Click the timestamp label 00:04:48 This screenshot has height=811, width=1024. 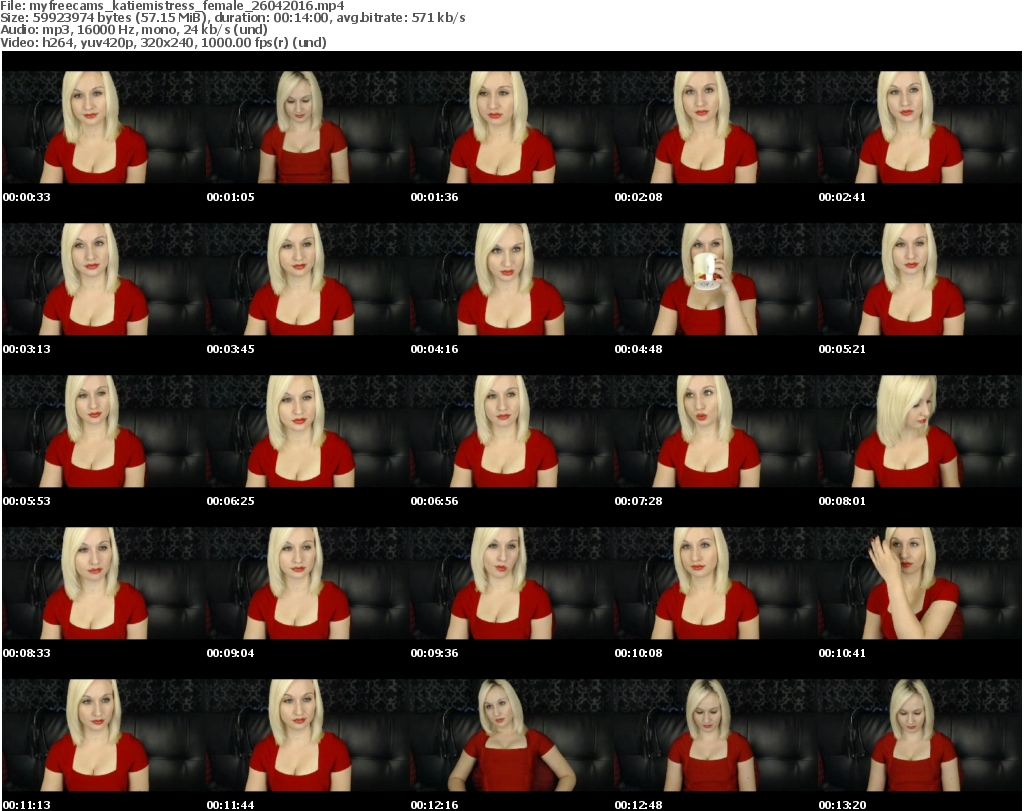click(638, 349)
